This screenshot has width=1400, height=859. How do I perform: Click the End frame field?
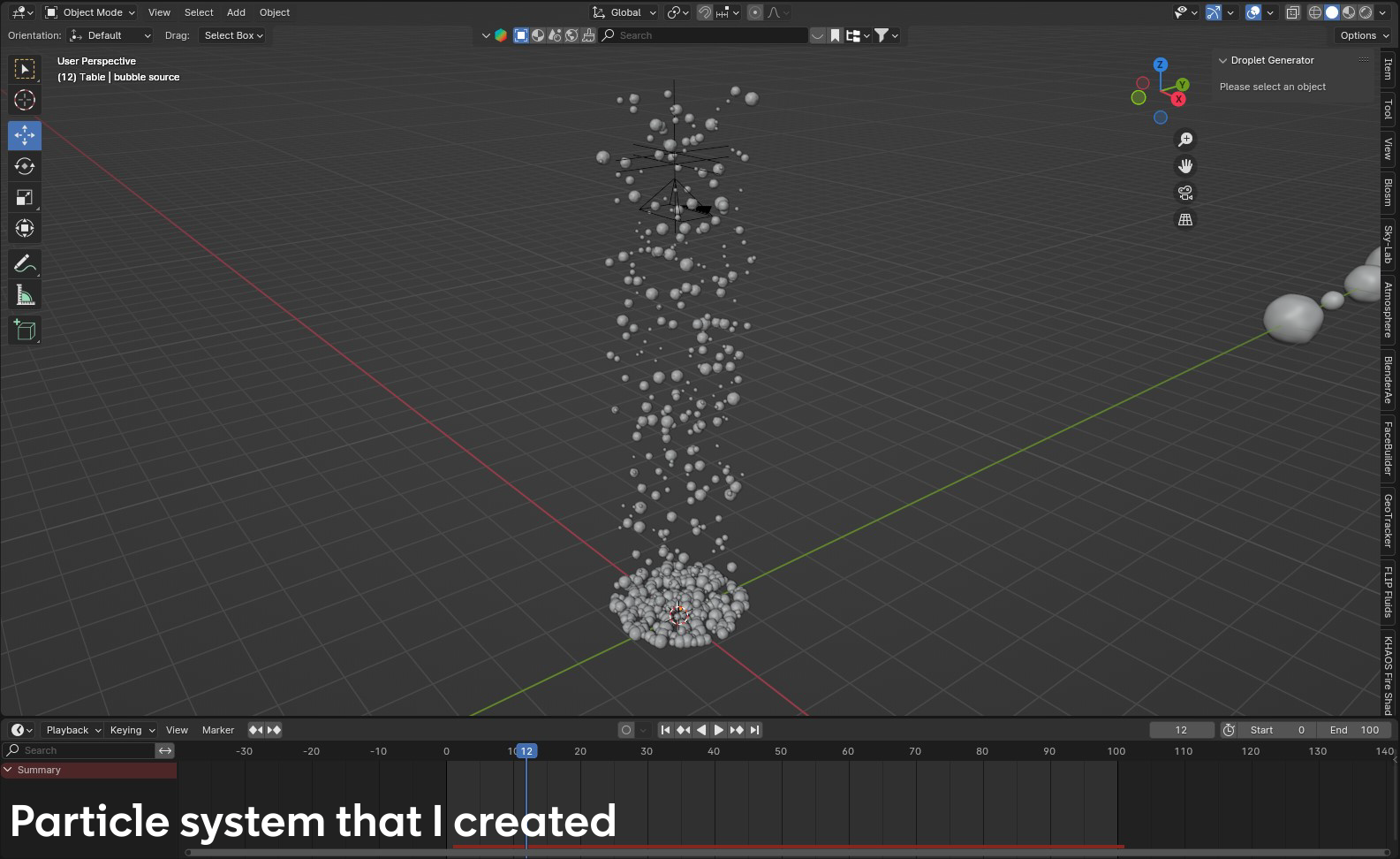(1355, 730)
